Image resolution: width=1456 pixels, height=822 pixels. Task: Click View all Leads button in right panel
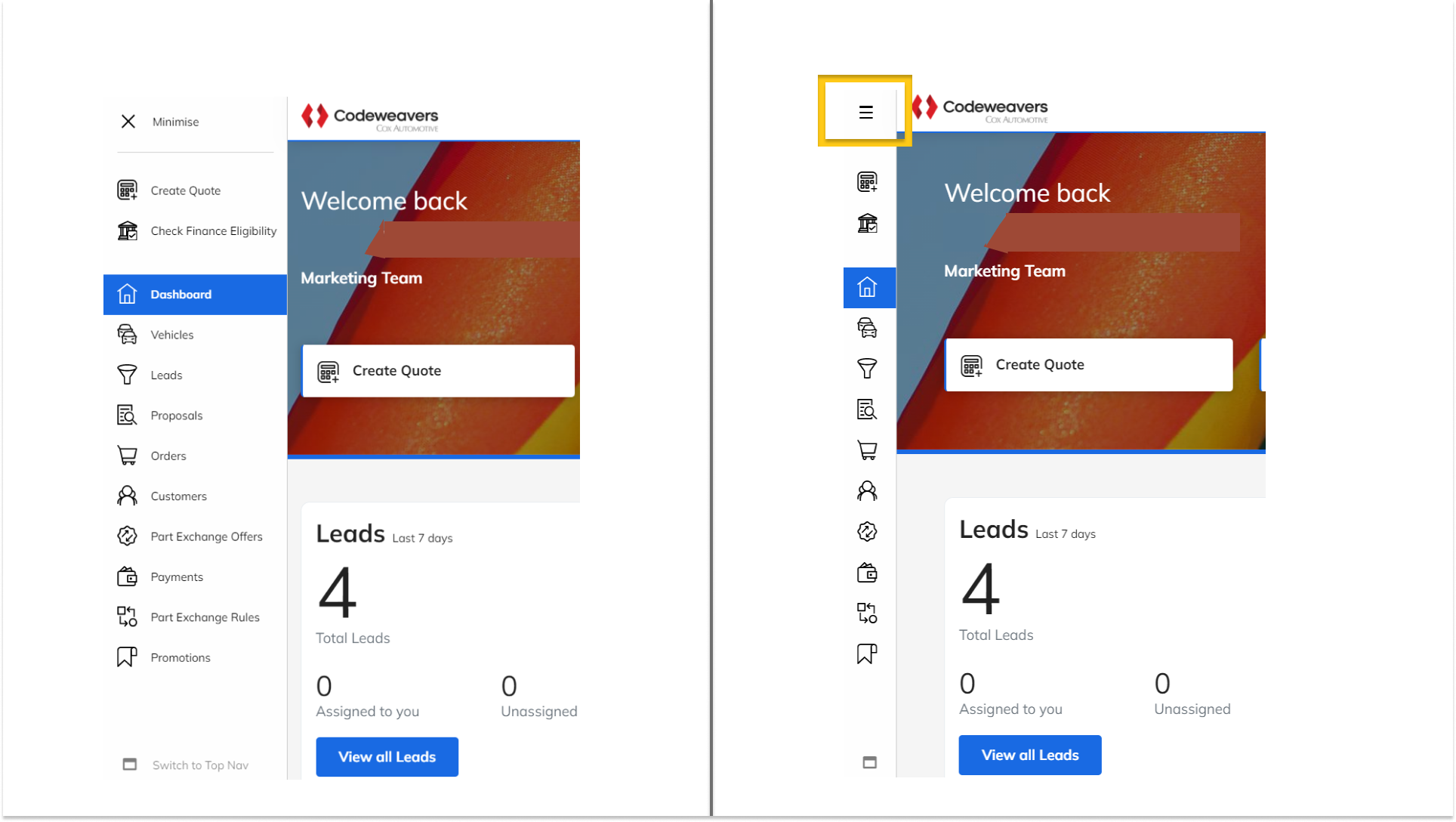point(1029,755)
